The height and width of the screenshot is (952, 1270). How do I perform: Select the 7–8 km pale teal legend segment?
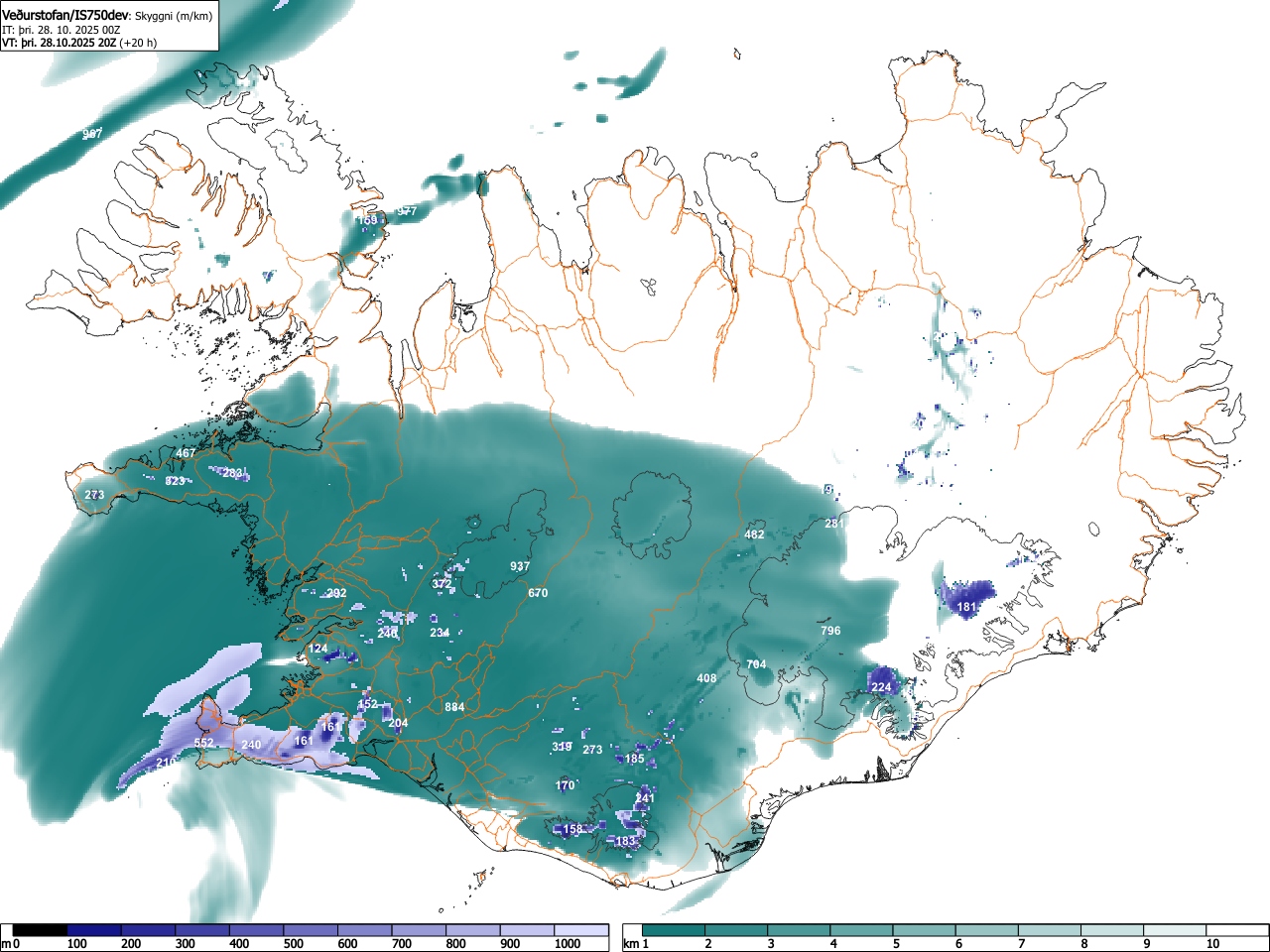click(x=1050, y=930)
